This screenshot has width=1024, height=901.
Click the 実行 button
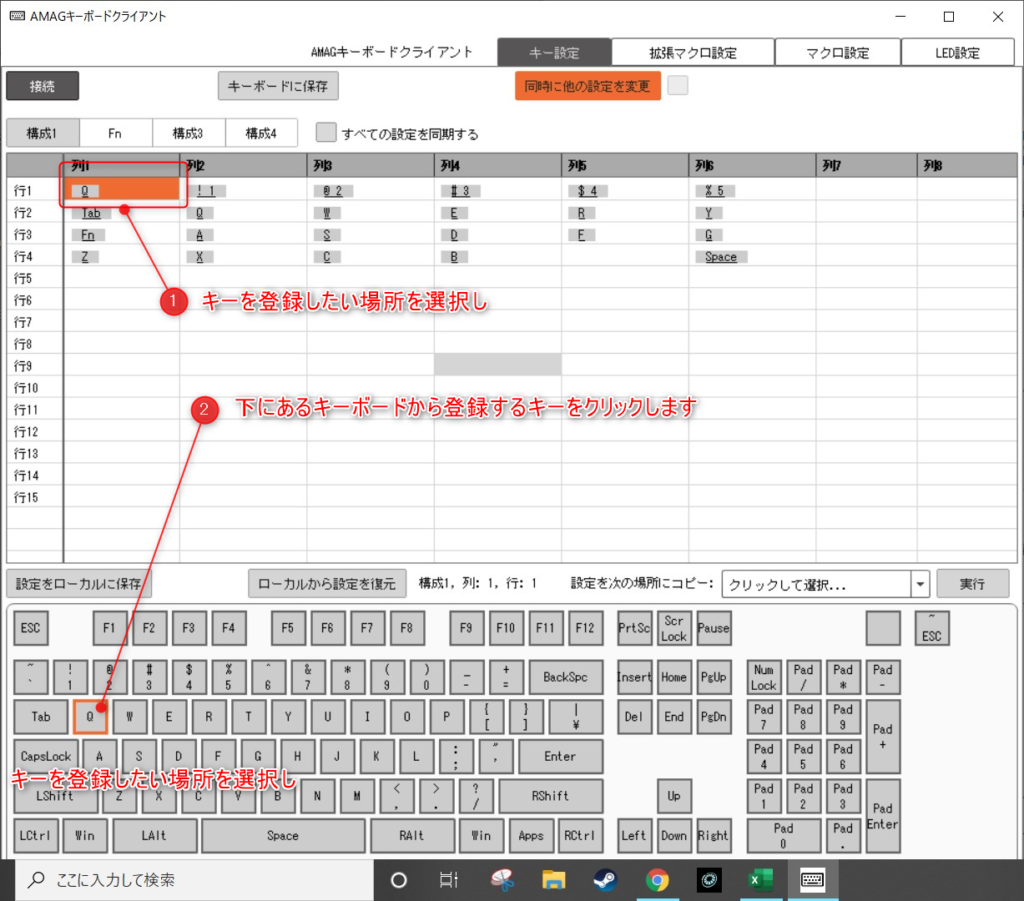pos(972,583)
